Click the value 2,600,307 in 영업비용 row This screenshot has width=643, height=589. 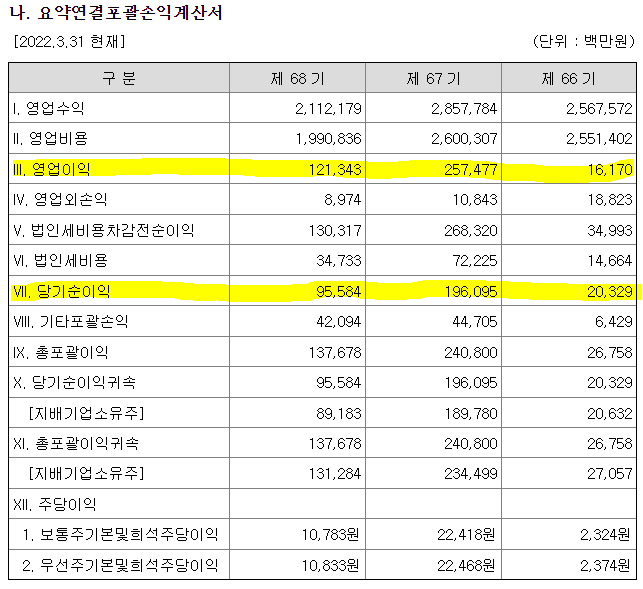pos(464,139)
